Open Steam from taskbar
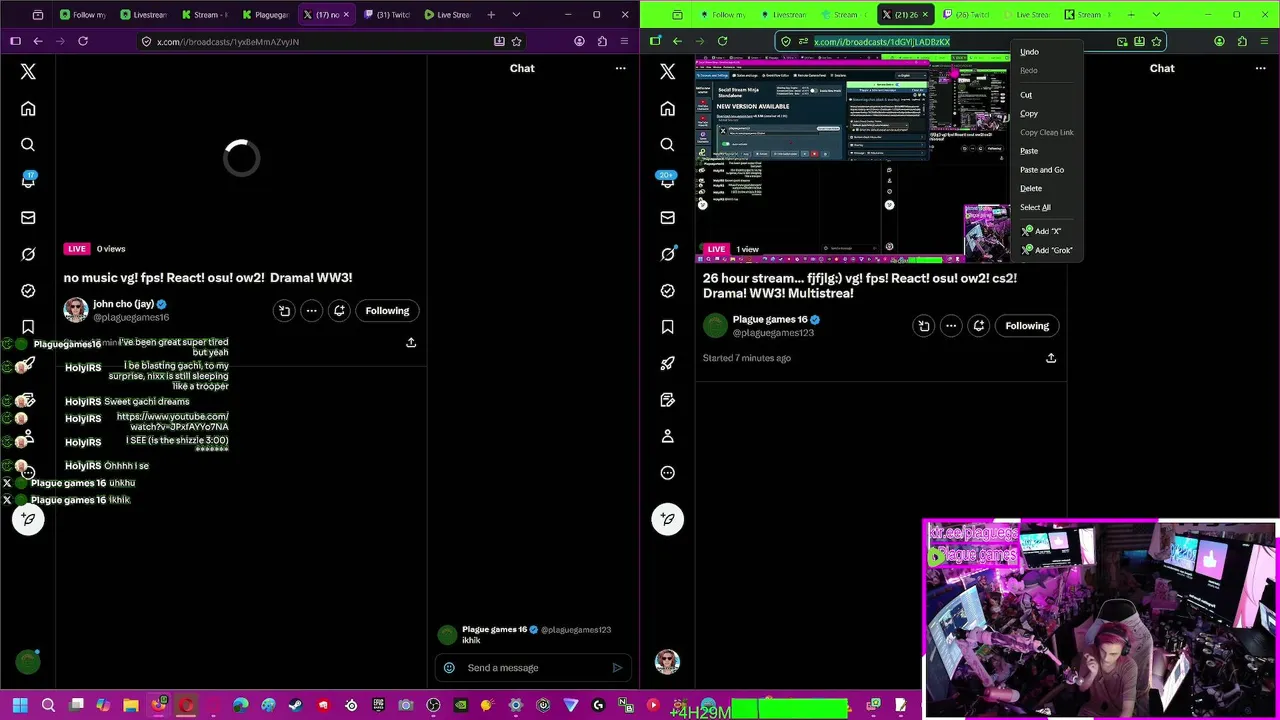Image resolution: width=1280 pixels, height=720 pixels. [295, 706]
